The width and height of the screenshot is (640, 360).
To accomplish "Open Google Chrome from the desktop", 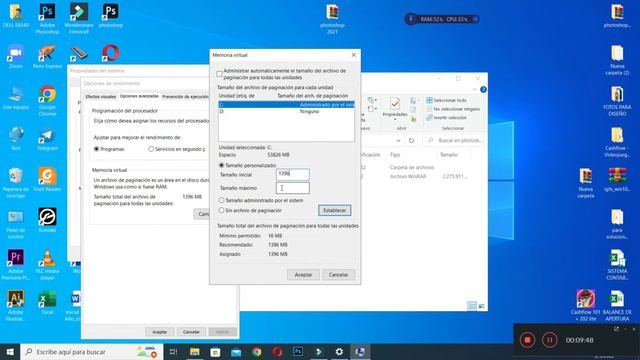I will [47, 100].
